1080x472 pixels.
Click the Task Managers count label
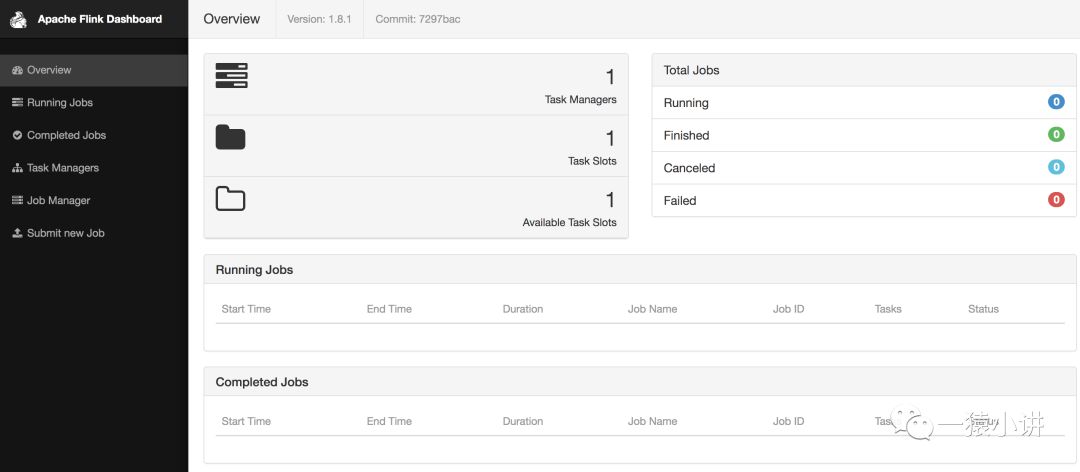point(581,100)
